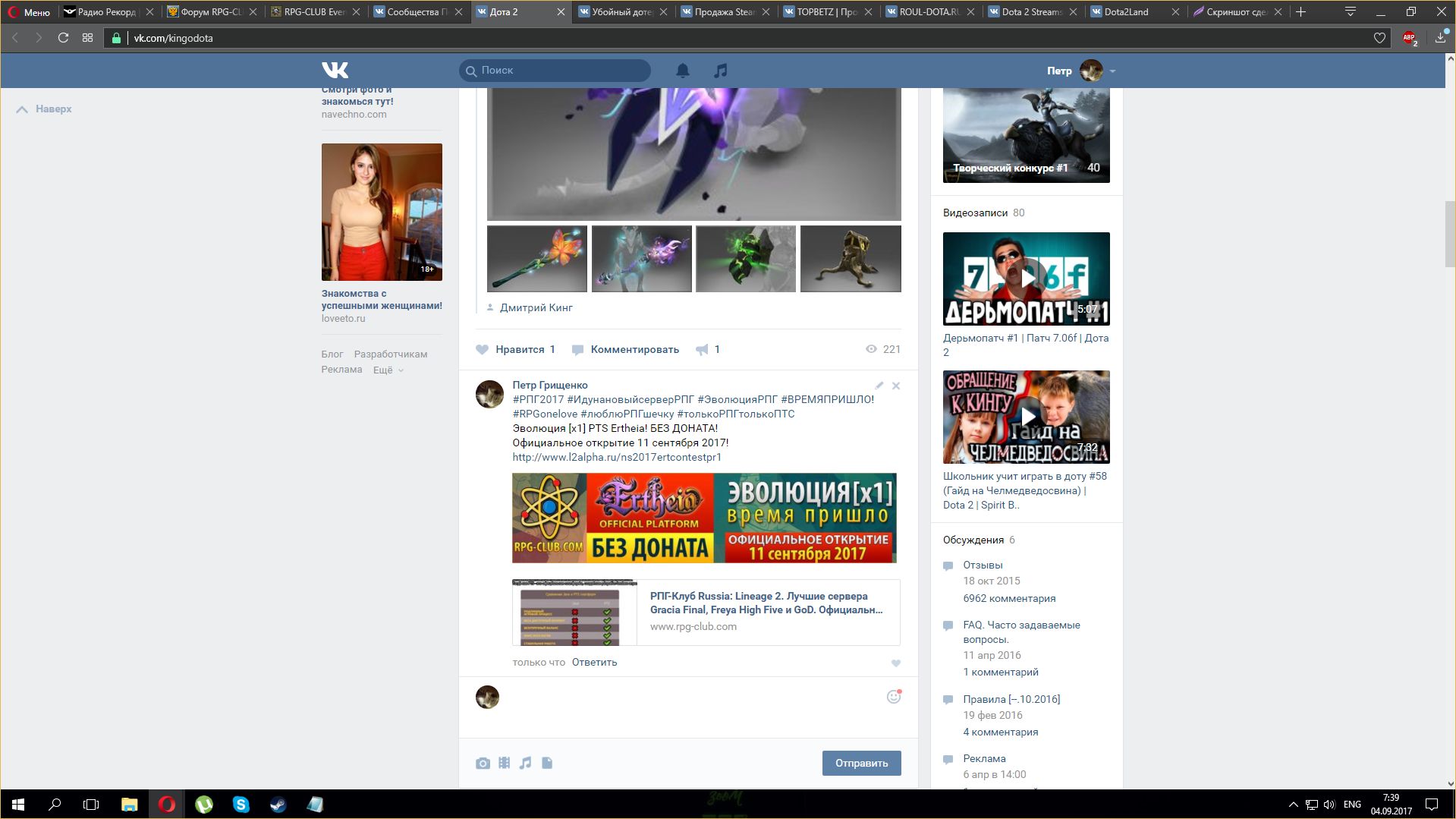
Task: Switch to ROUL-DOTA.RU tab
Action: coord(929,11)
